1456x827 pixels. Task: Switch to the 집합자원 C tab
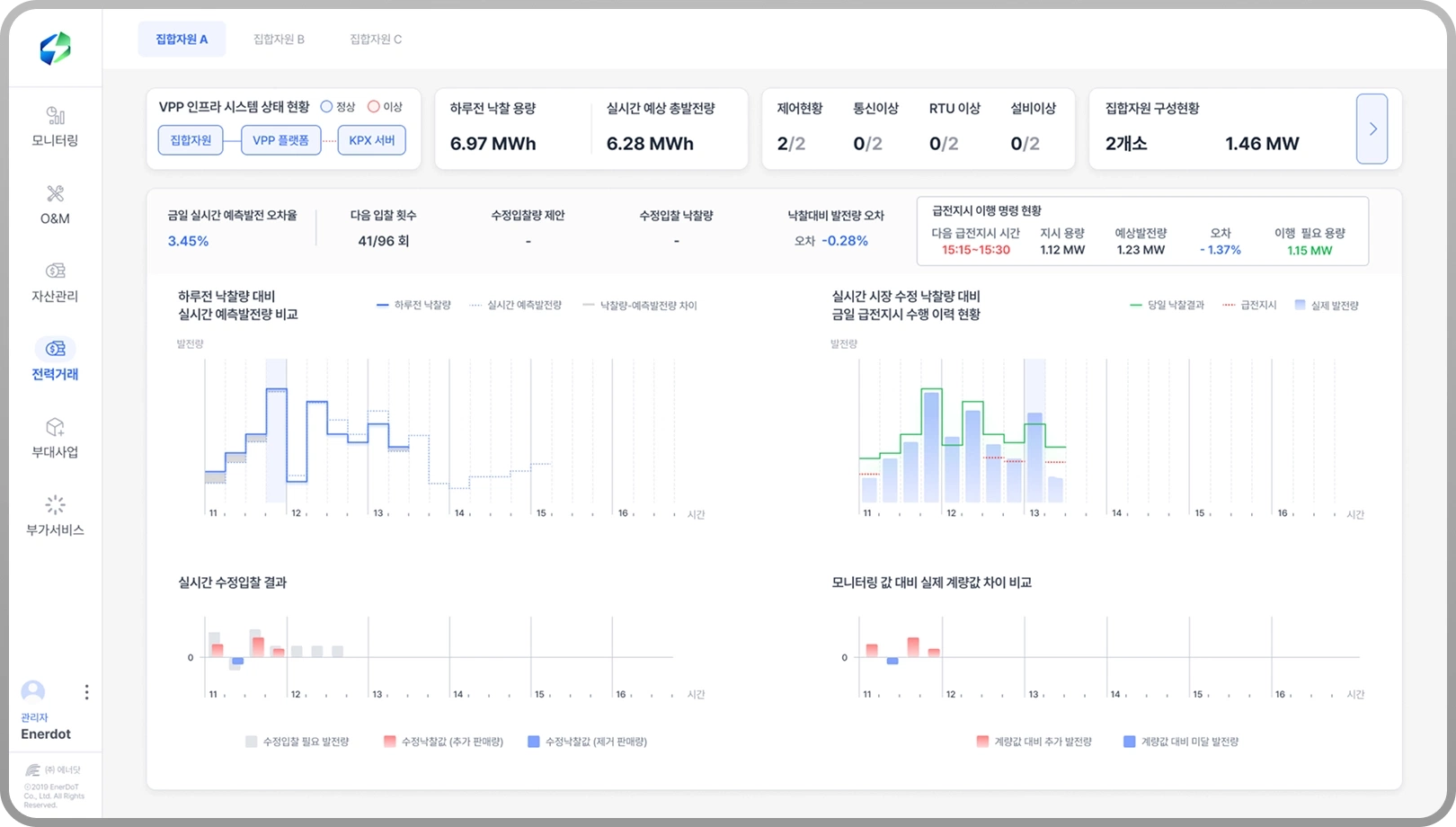click(376, 40)
